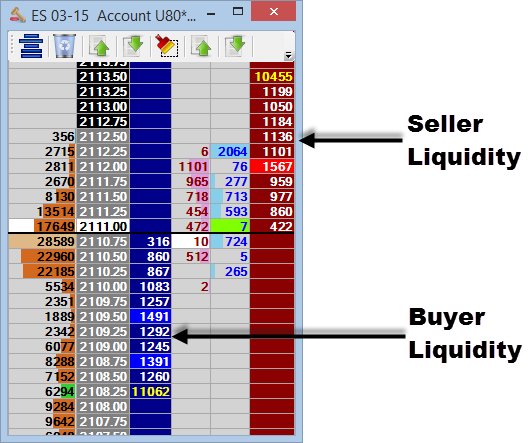Screen dimensions: 529x443
Task: Click the 2108.00 price cell
Action: [103, 406]
